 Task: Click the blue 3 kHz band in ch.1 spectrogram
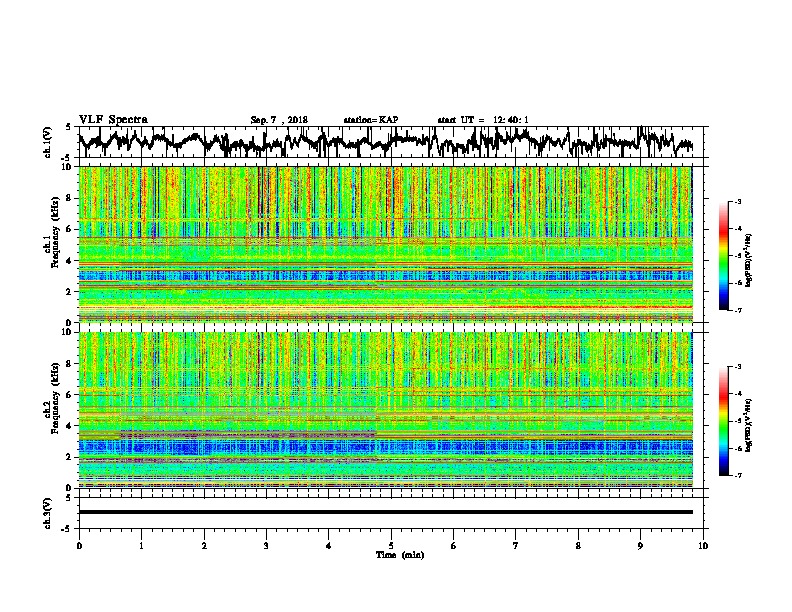click(386, 276)
